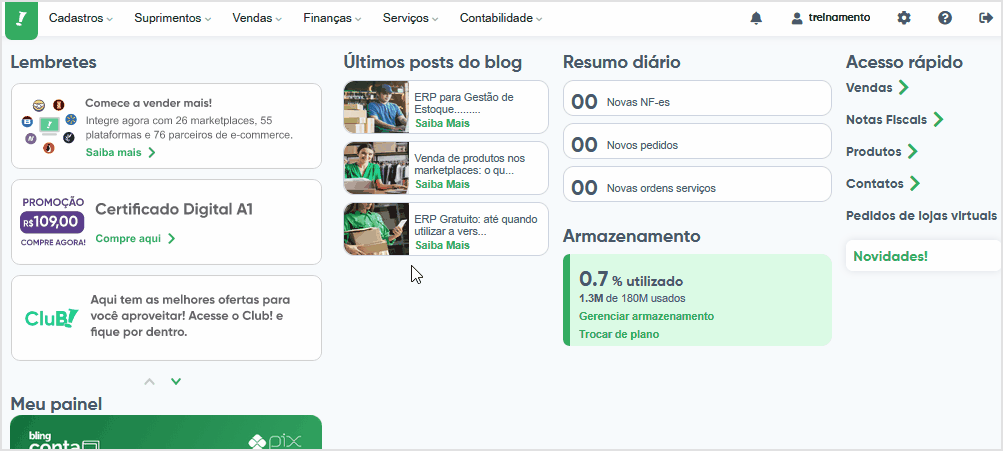The image size is (1003, 451).
Task: Click the Trocar de plano link
Action: [619, 334]
